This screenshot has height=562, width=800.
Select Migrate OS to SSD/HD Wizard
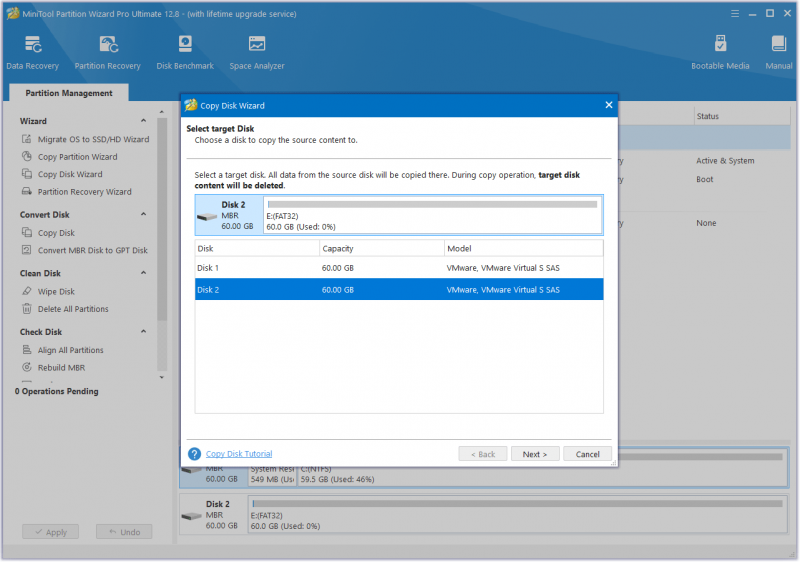click(x=86, y=139)
